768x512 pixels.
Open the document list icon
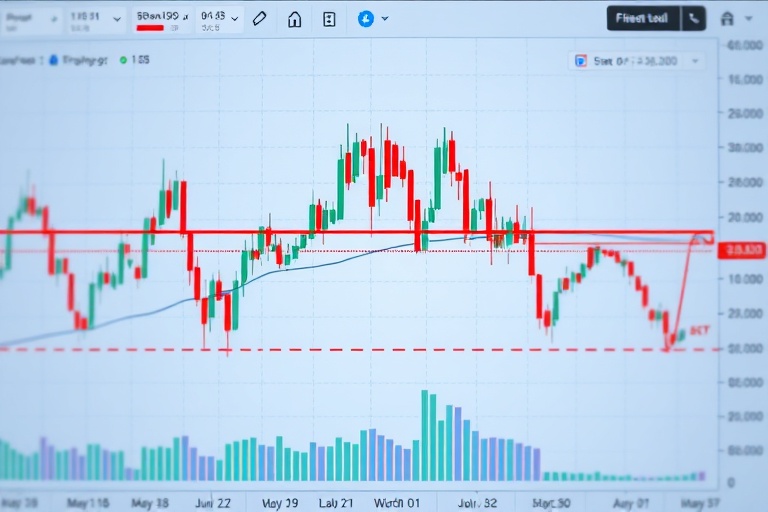coord(329,19)
